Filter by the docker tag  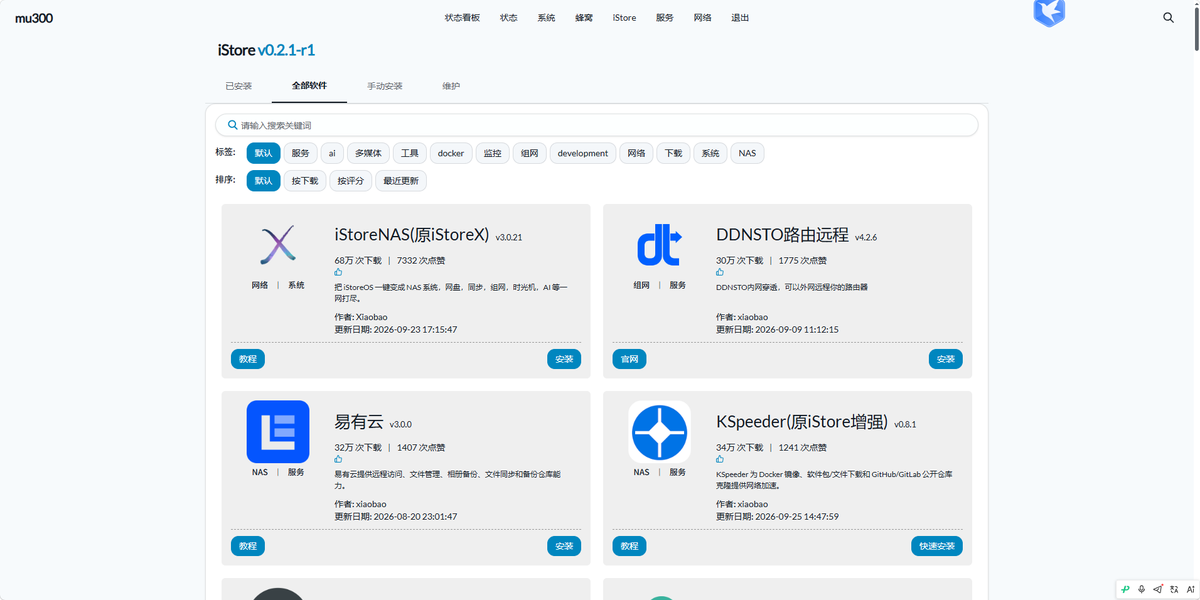(451, 153)
